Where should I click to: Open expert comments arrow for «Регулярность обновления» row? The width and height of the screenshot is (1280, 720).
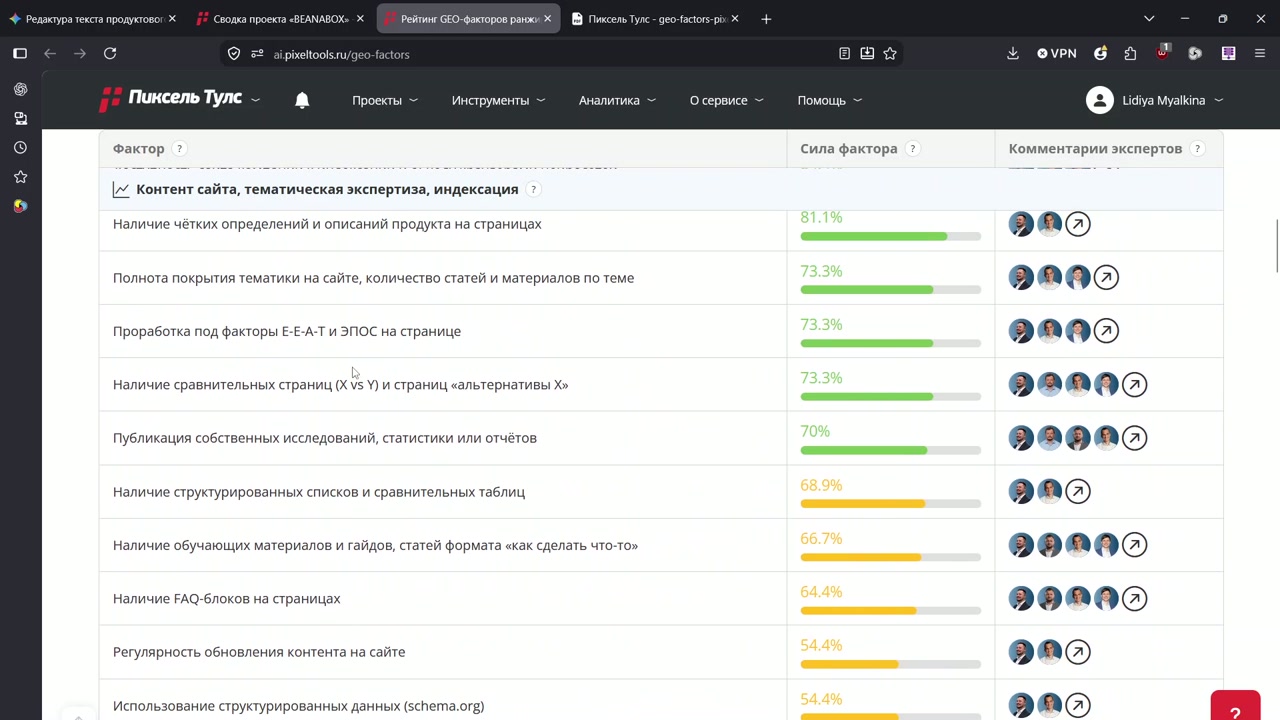pyautogui.click(x=1078, y=652)
